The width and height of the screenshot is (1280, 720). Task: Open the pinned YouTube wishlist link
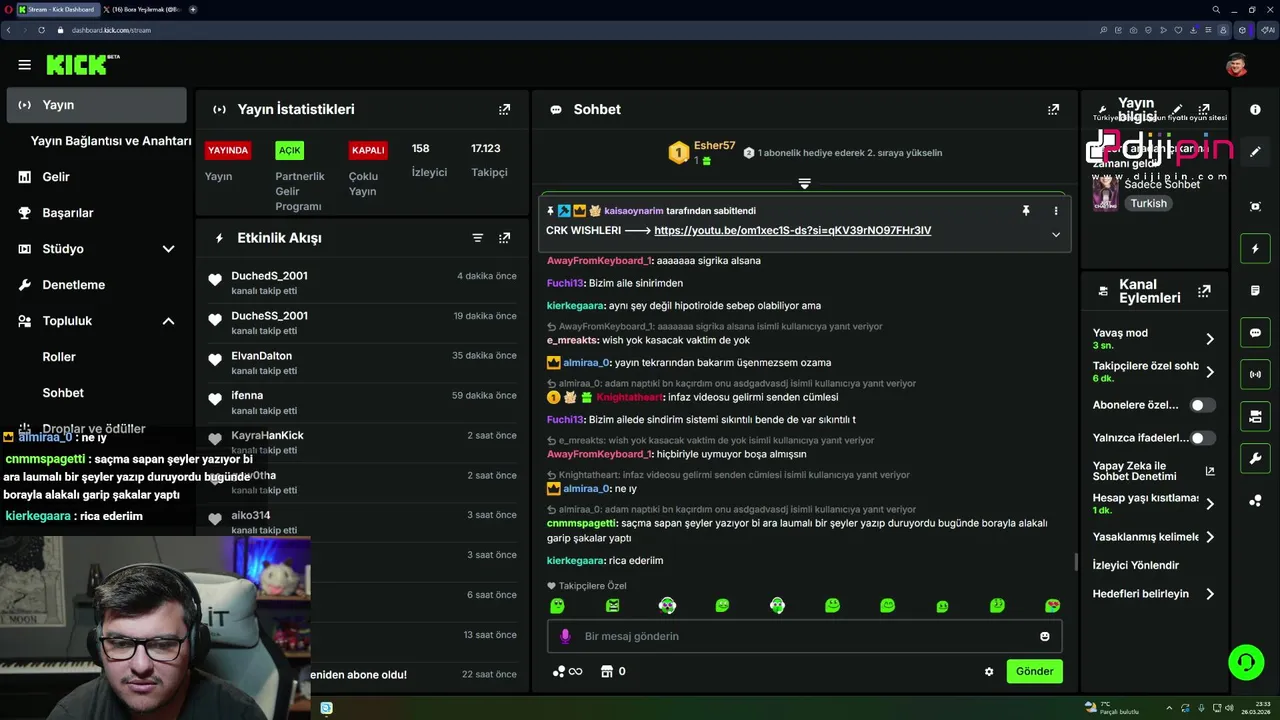[792, 230]
